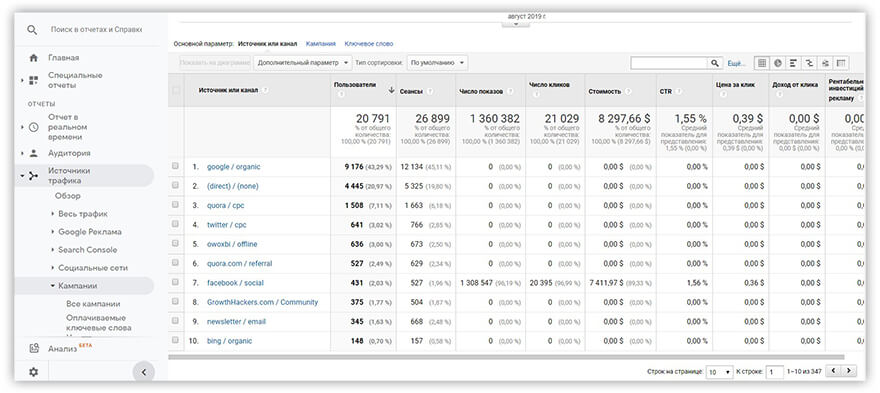Switch to performance bar view icon
Screen dimensions: 880x393
coord(793,63)
